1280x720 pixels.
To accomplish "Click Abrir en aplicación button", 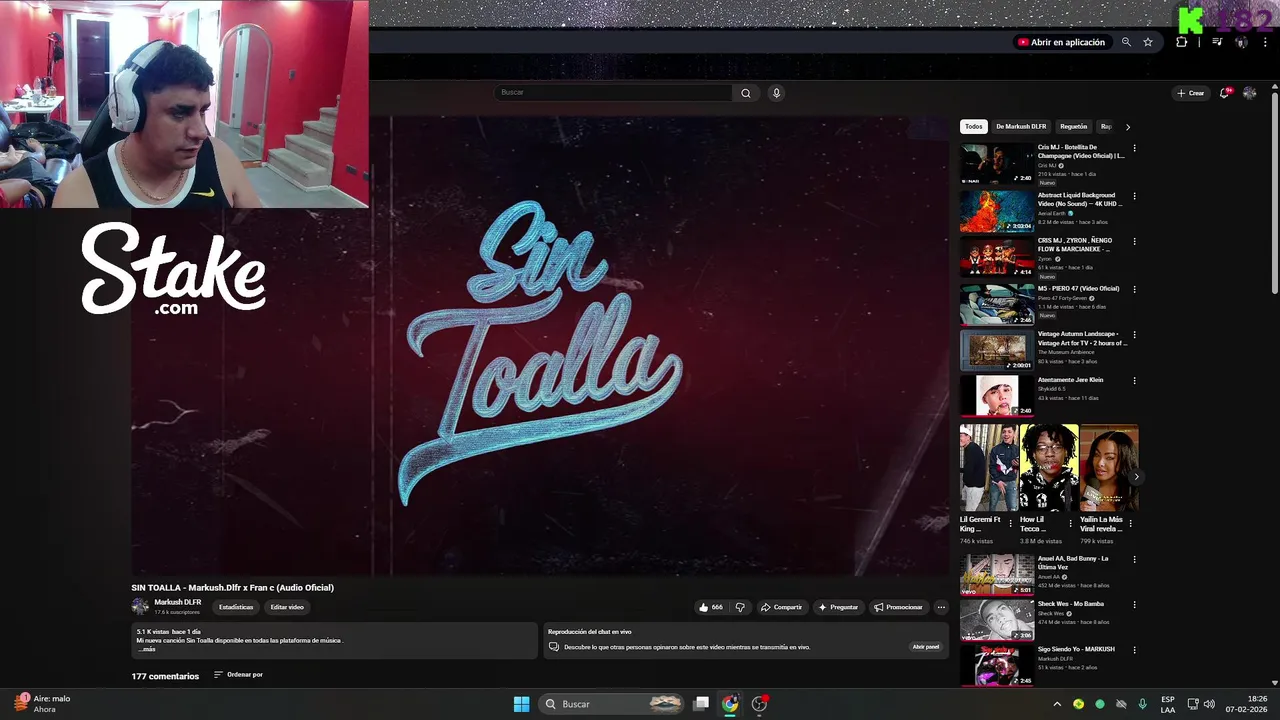I will (x=1061, y=42).
